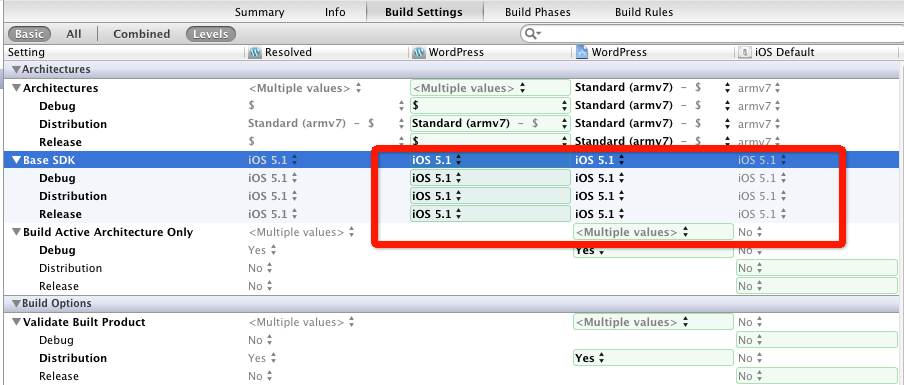The width and height of the screenshot is (904, 385).
Task: Select Release row under Build Active Architecture Only
Action: click(x=59, y=286)
